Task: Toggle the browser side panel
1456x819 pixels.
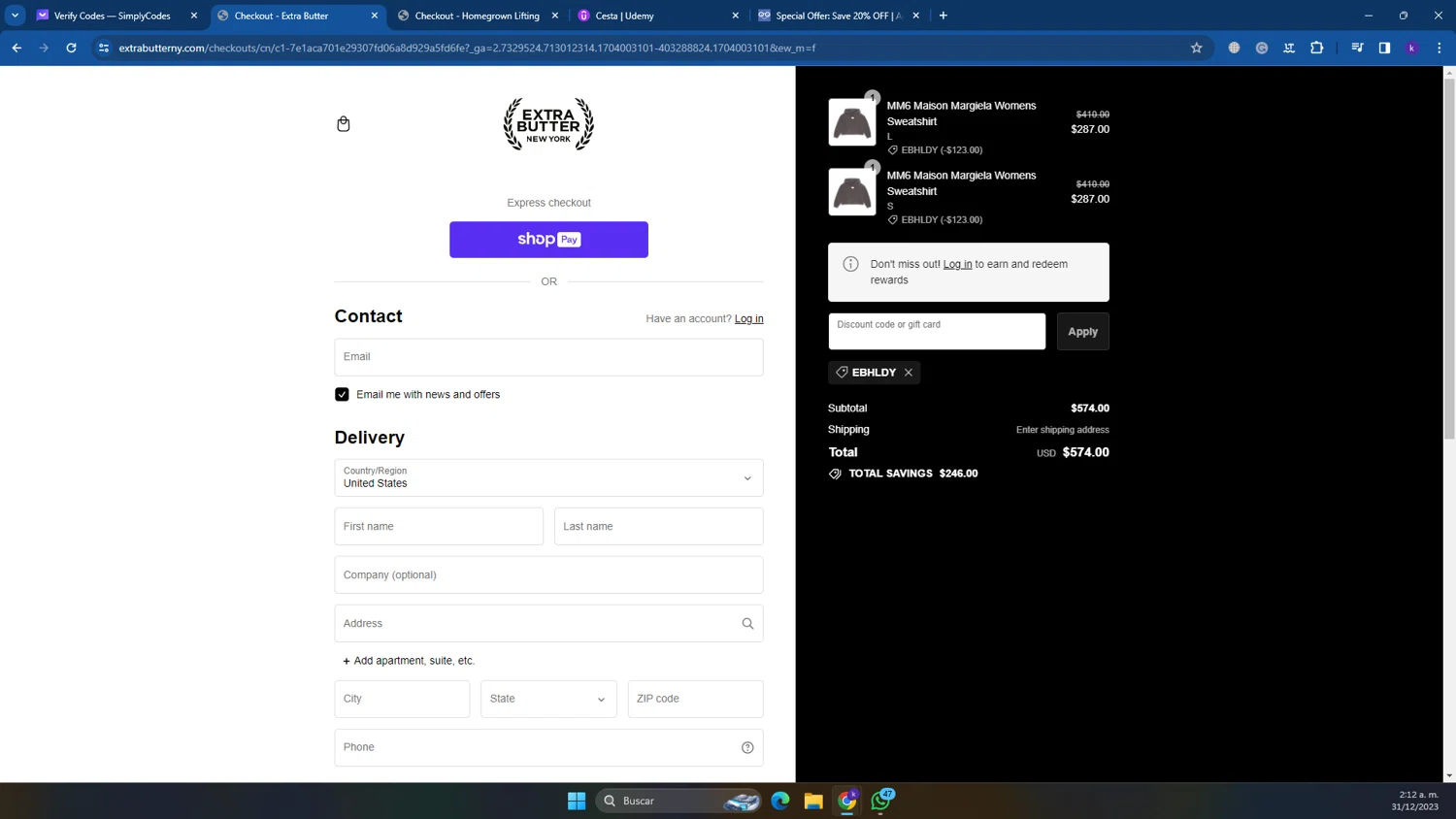Action: [x=1384, y=48]
